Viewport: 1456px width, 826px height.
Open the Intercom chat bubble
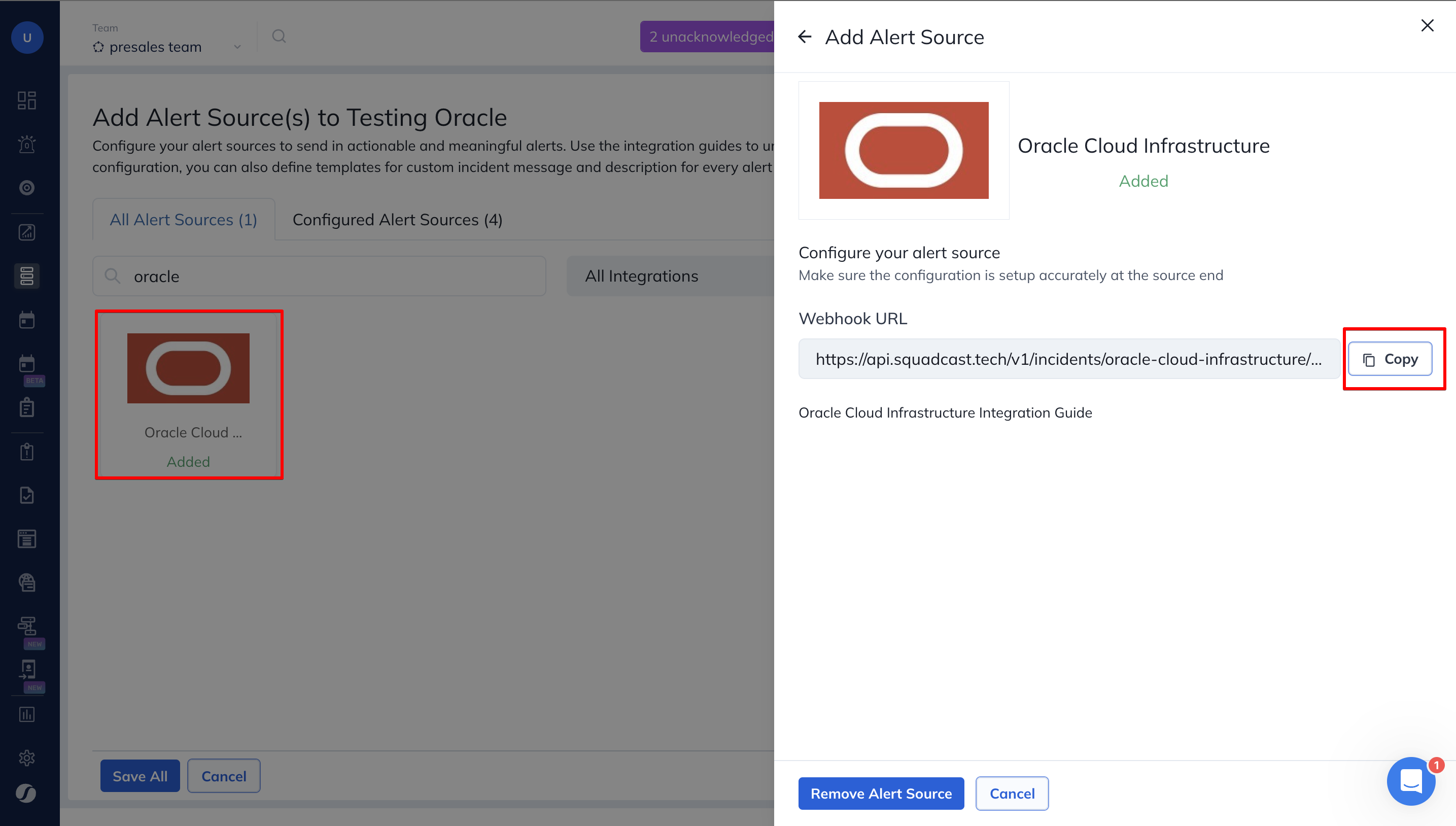pos(1411,781)
